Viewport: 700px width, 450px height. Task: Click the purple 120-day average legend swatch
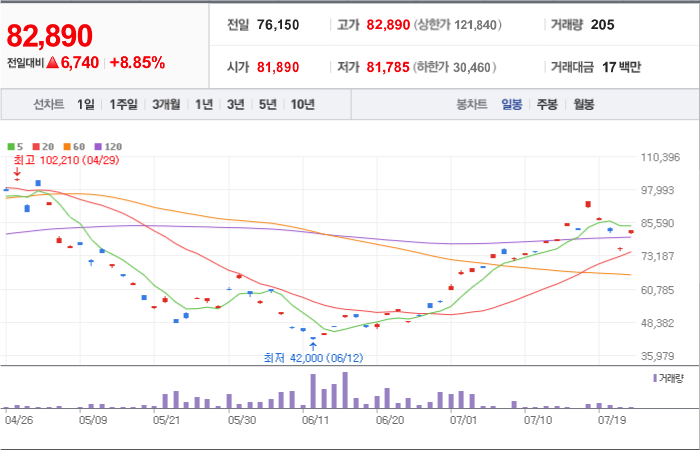[98, 146]
